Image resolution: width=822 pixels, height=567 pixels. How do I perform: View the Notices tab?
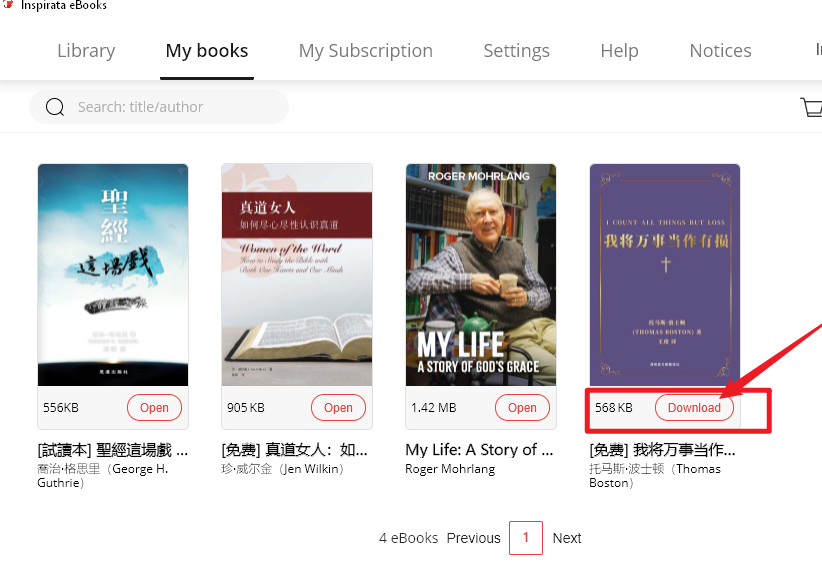coord(720,51)
